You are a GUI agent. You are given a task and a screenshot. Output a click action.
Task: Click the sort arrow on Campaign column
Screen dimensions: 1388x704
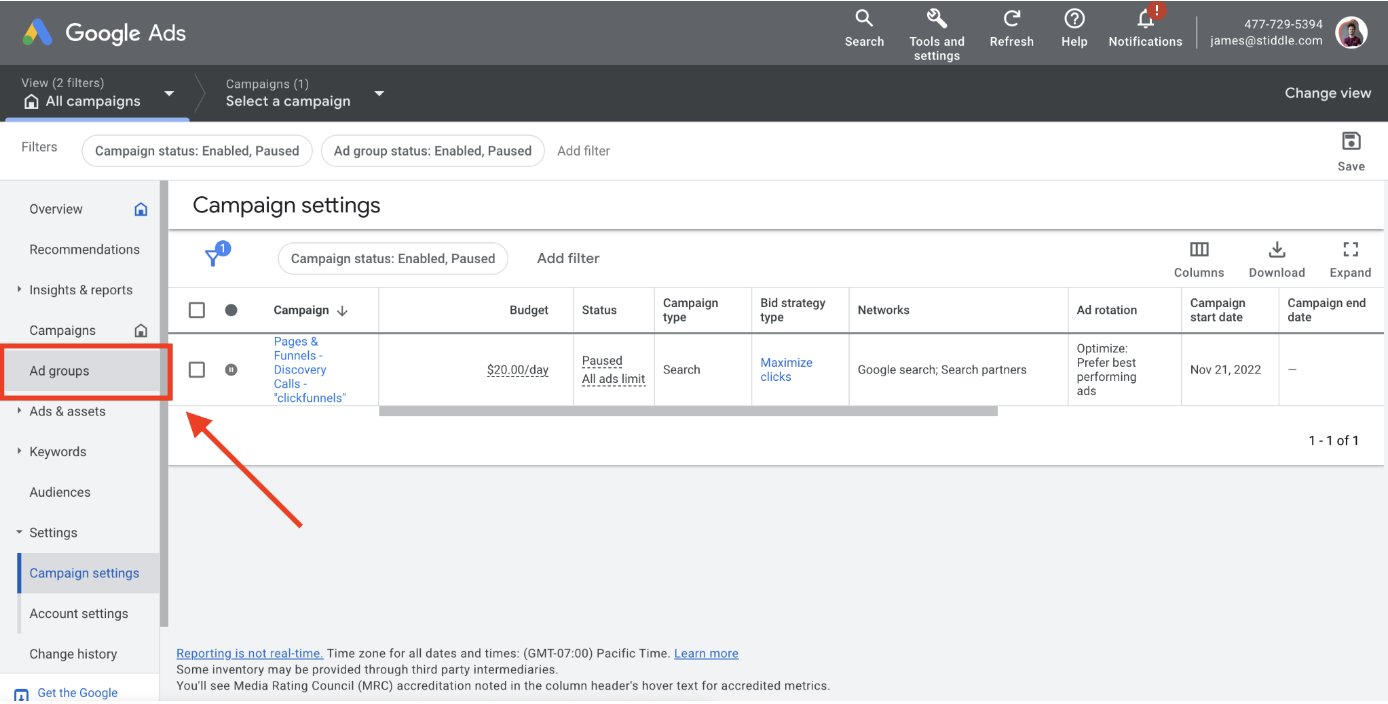coord(342,311)
